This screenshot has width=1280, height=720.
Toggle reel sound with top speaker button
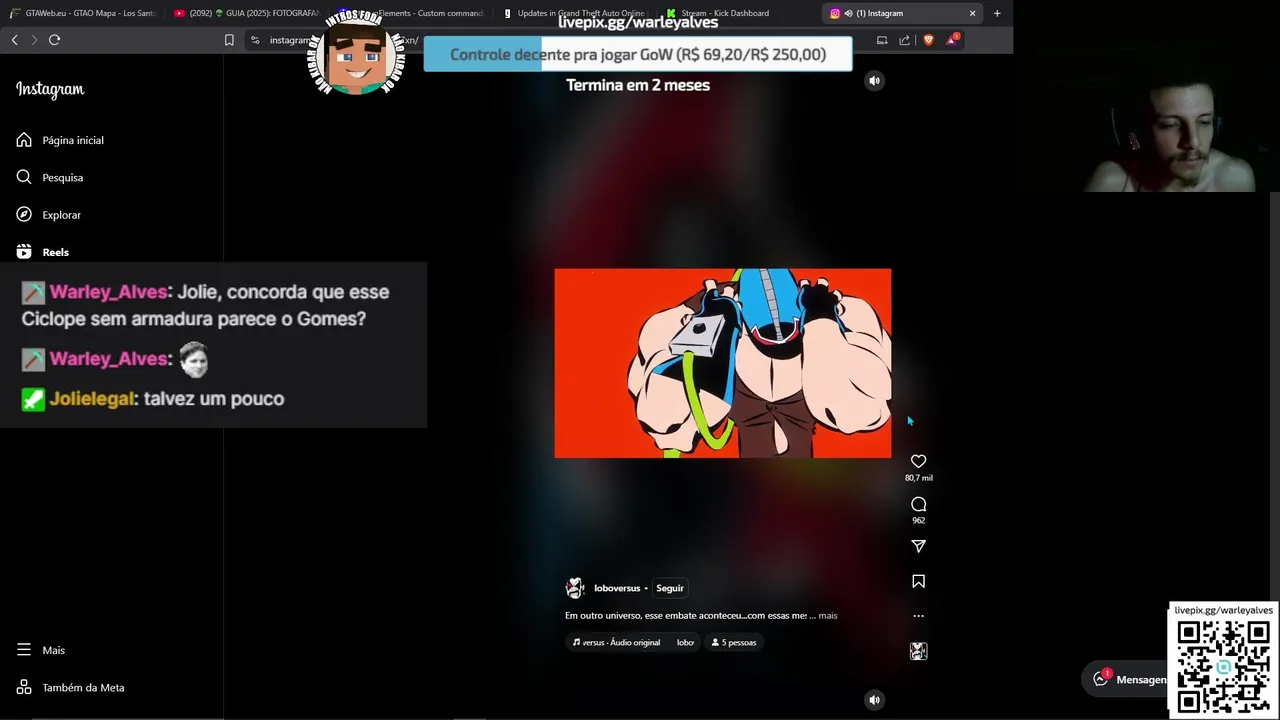874,81
